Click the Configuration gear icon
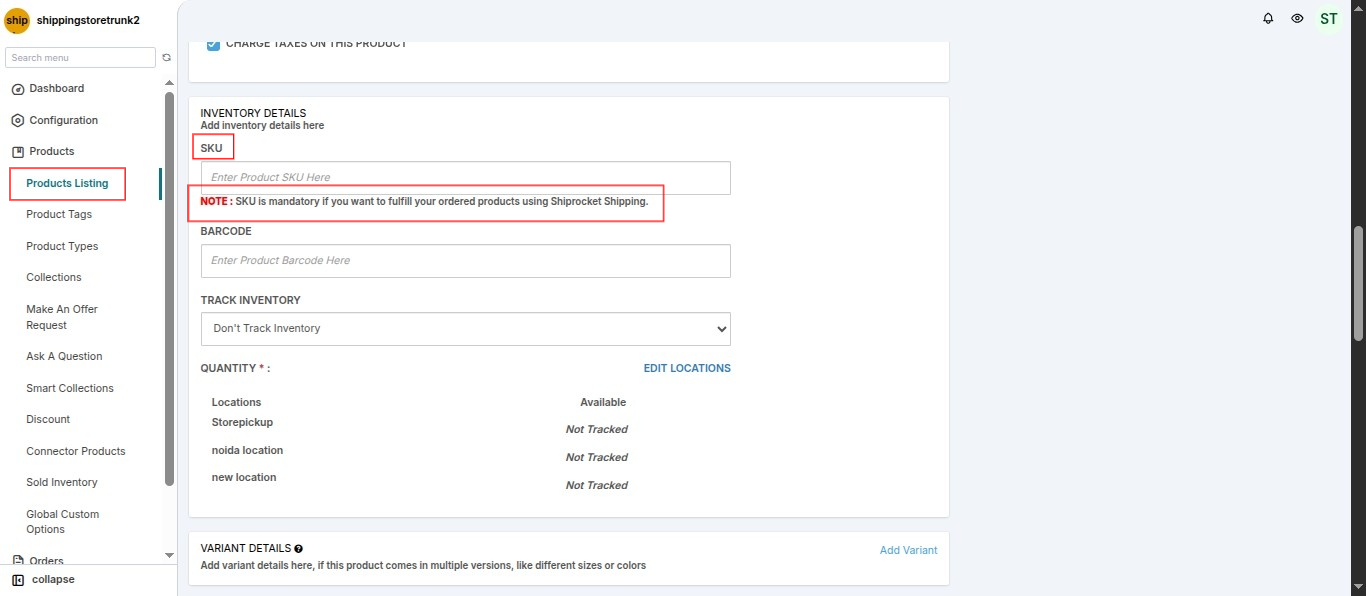 tap(17, 120)
